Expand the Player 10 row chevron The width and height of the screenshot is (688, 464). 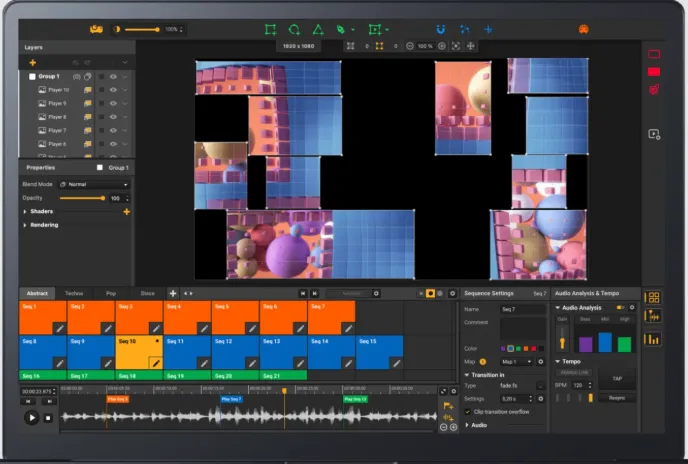tap(125, 90)
